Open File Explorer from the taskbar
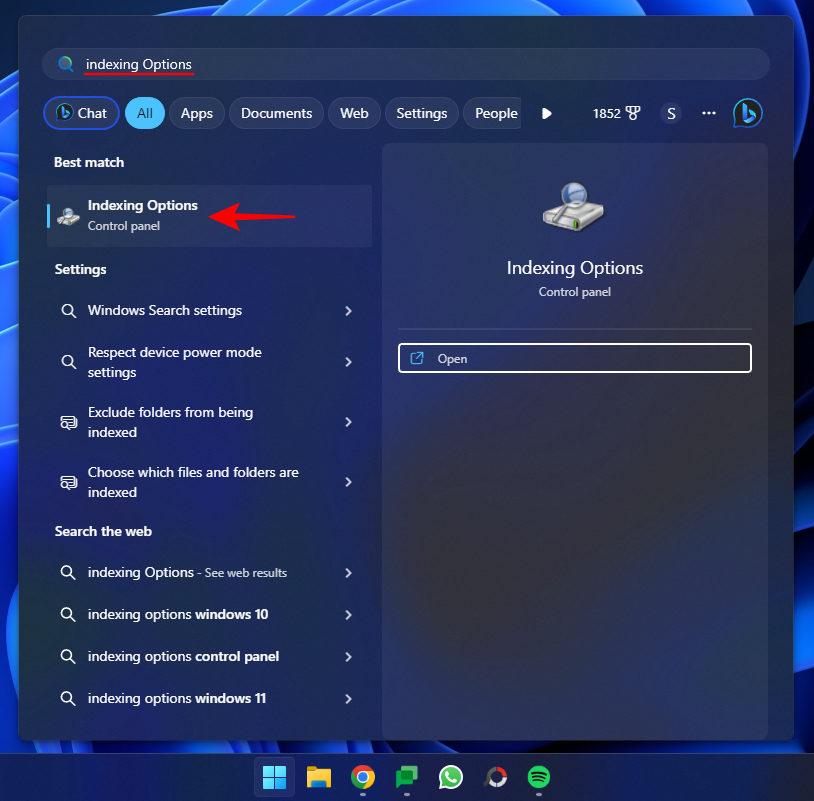This screenshot has height=801, width=814. tap(318, 777)
